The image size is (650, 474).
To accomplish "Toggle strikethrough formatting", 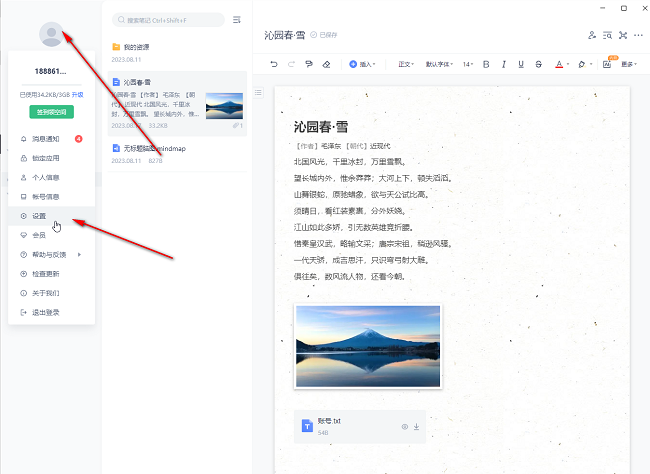I will tap(538, 64).
